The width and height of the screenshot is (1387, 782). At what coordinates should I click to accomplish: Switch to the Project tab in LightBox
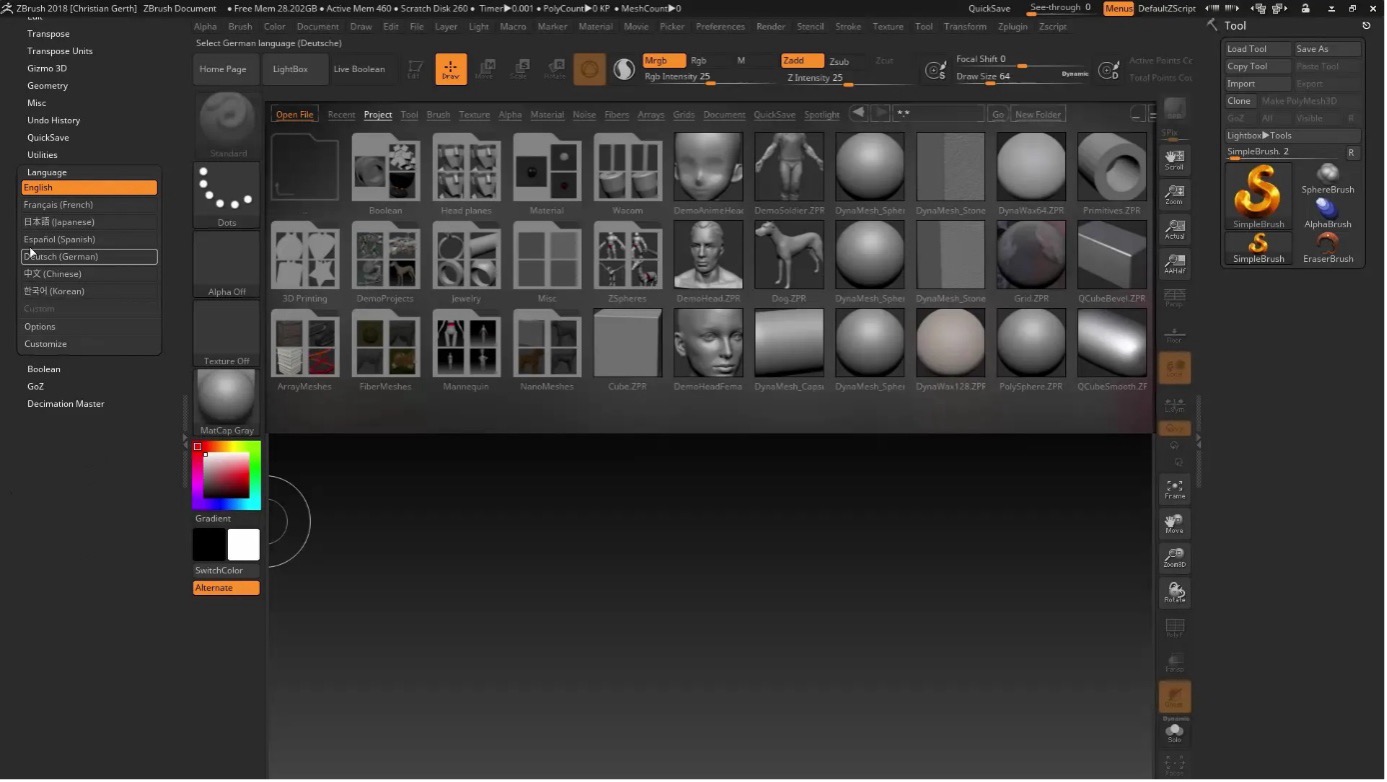tap(378, 115)
